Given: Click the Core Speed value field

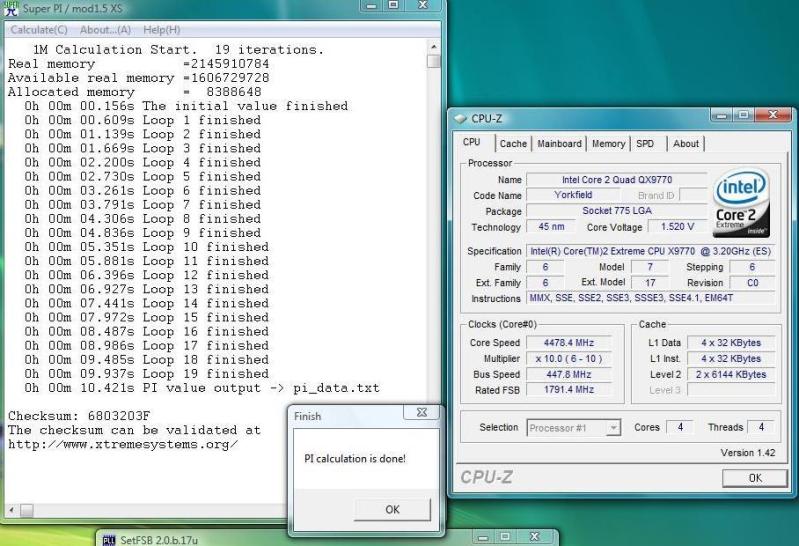Looking at the screenshot, I should click(567, 342).
